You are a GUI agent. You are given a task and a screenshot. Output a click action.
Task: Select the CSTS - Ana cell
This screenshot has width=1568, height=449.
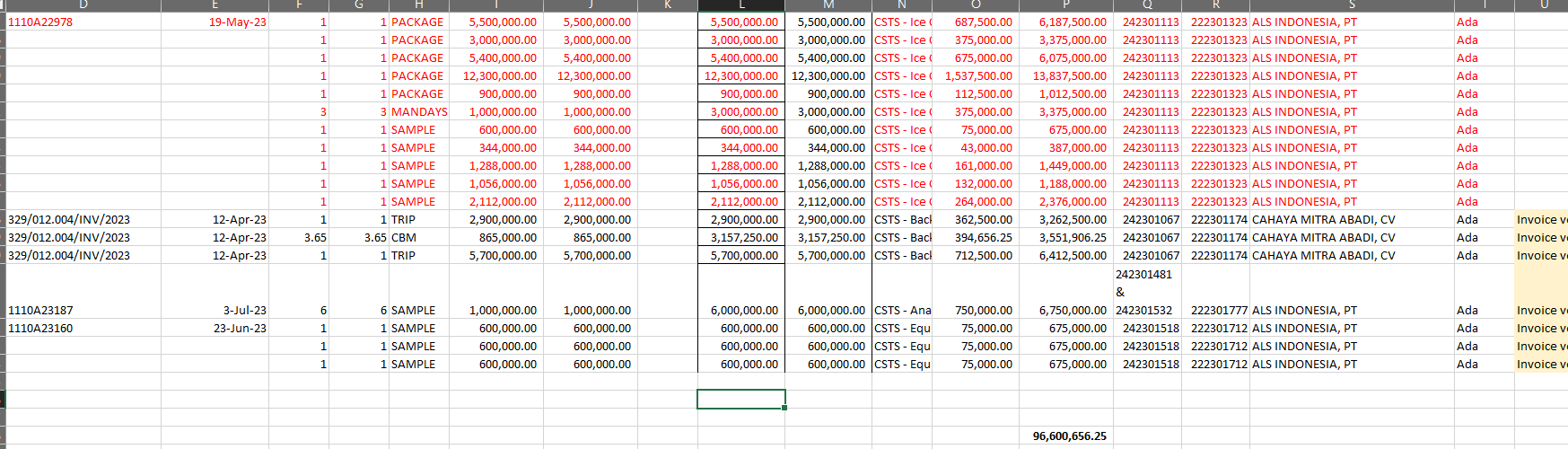(902, 311)
